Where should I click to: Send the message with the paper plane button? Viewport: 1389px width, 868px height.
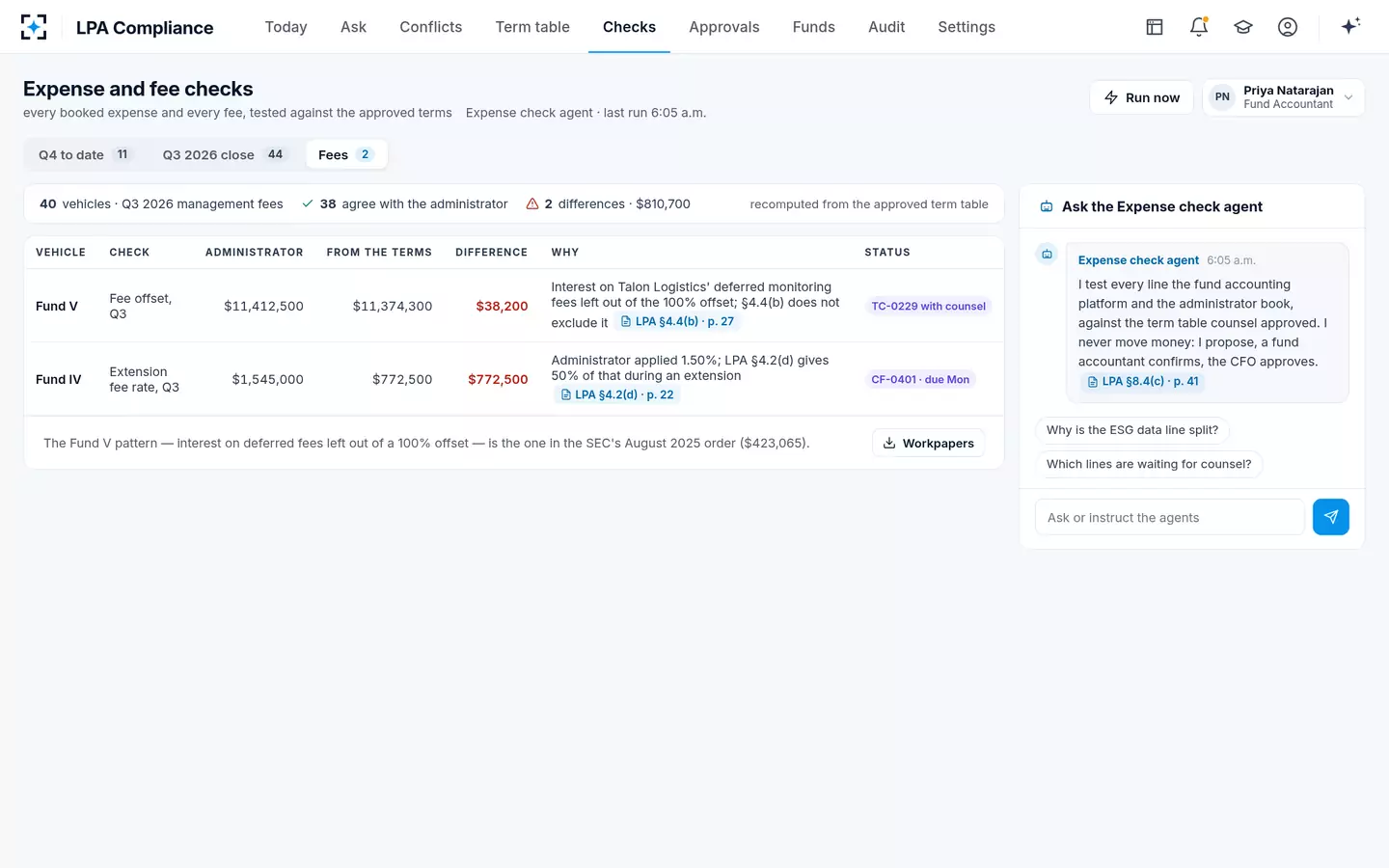tap(1331, 517)
